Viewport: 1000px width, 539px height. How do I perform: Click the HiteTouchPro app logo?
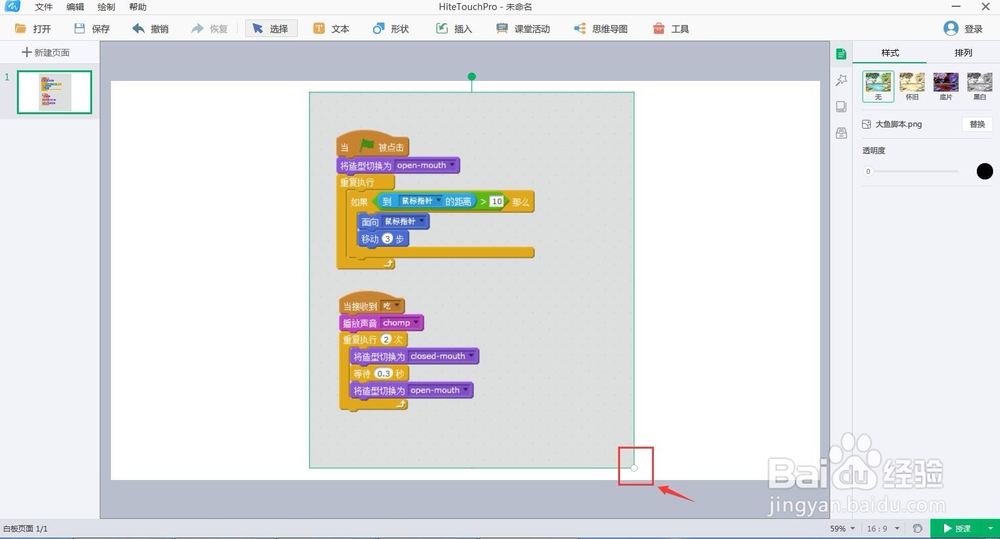coord(13,6)
